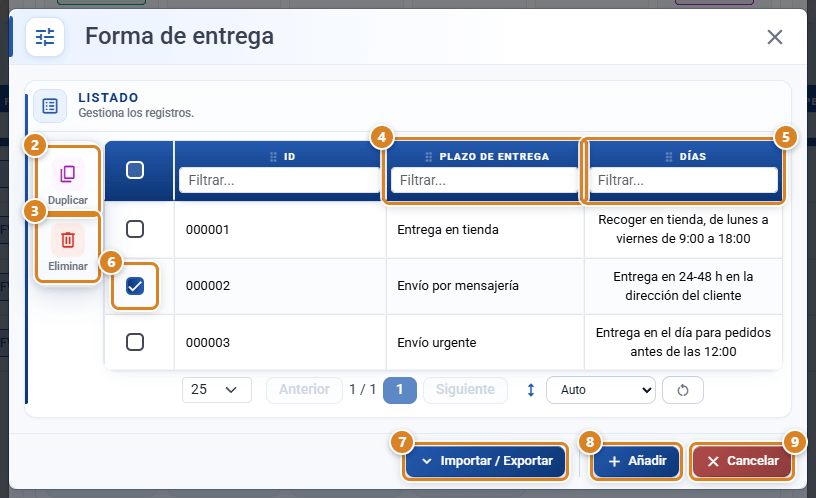This screenshot has width=816, height=498.
Task: Click the sliders icon beside Forma de entrega
Action: tap(45, 37)
